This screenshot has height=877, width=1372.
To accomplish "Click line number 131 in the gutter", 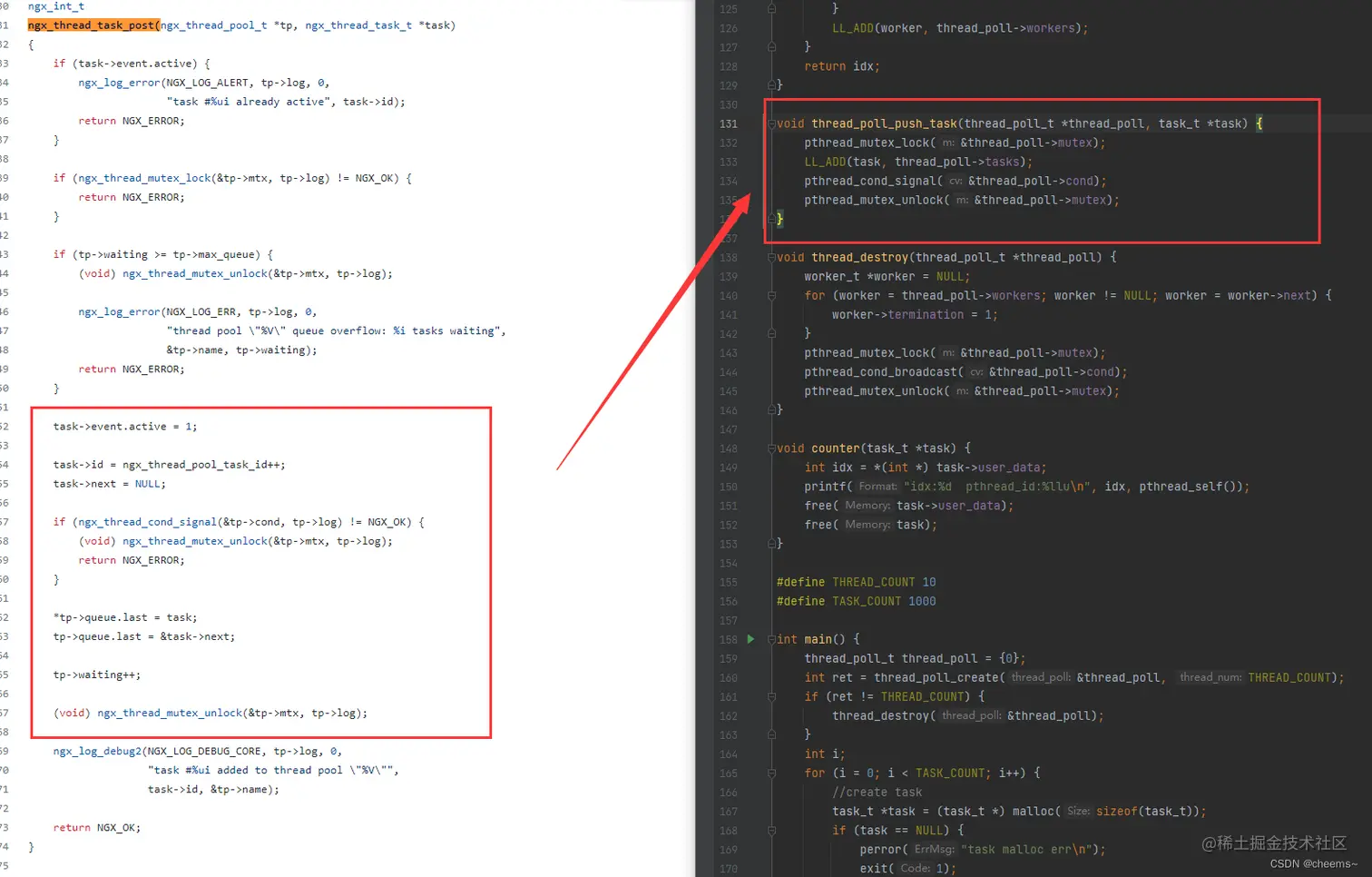I will tap(728, 123).
